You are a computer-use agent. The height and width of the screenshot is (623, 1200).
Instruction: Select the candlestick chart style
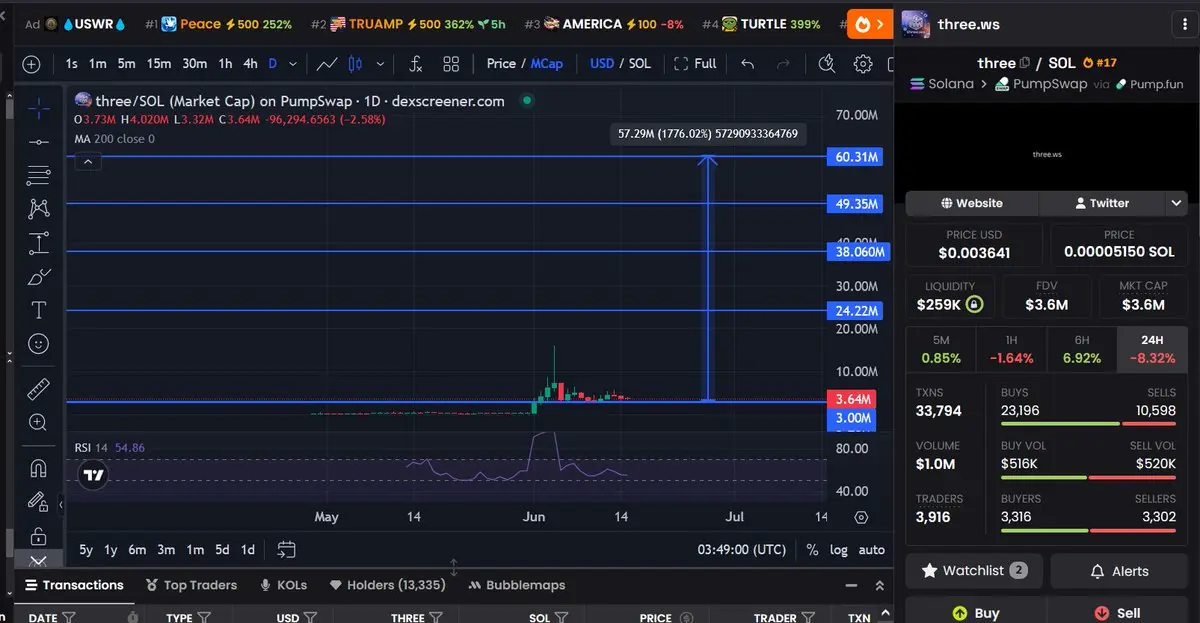pos(355,64)
